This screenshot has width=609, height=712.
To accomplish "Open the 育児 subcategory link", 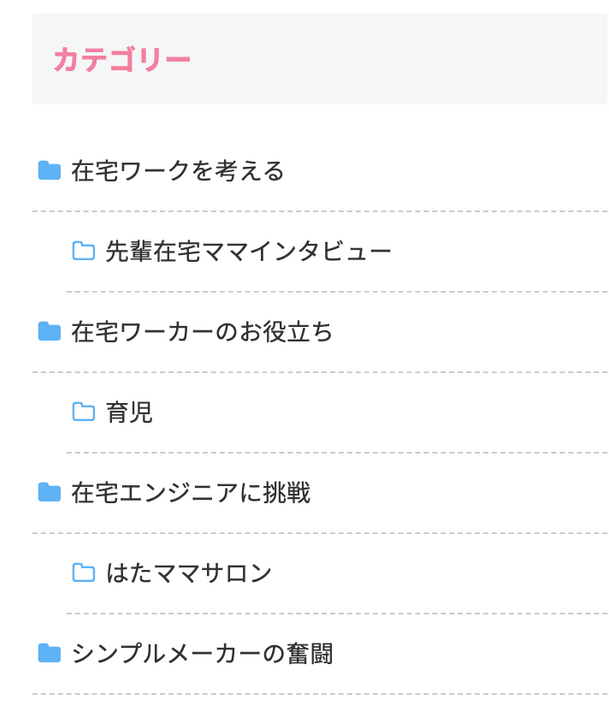I will click(129, 412).
